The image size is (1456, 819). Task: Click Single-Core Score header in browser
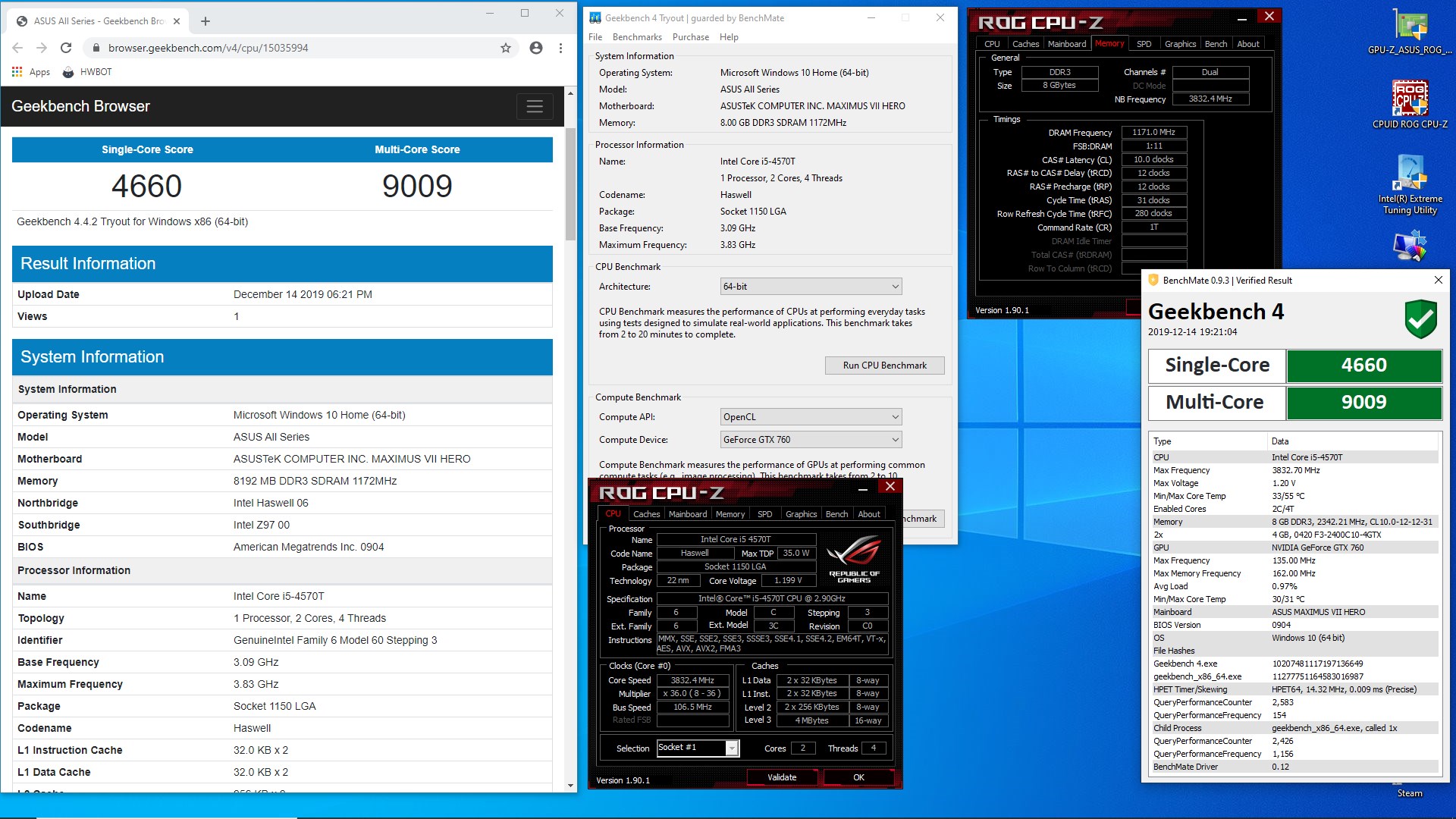click(x=147, y=149)
